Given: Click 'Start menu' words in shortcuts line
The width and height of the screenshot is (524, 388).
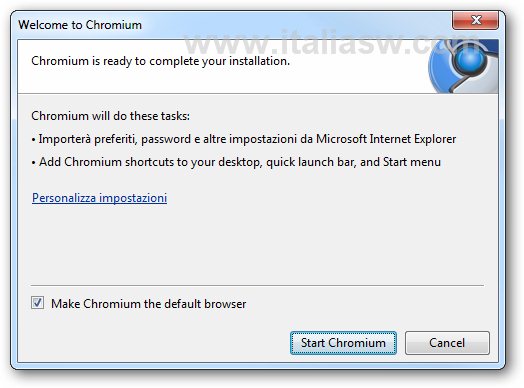Looking at the screenshot, I should 412,162.
